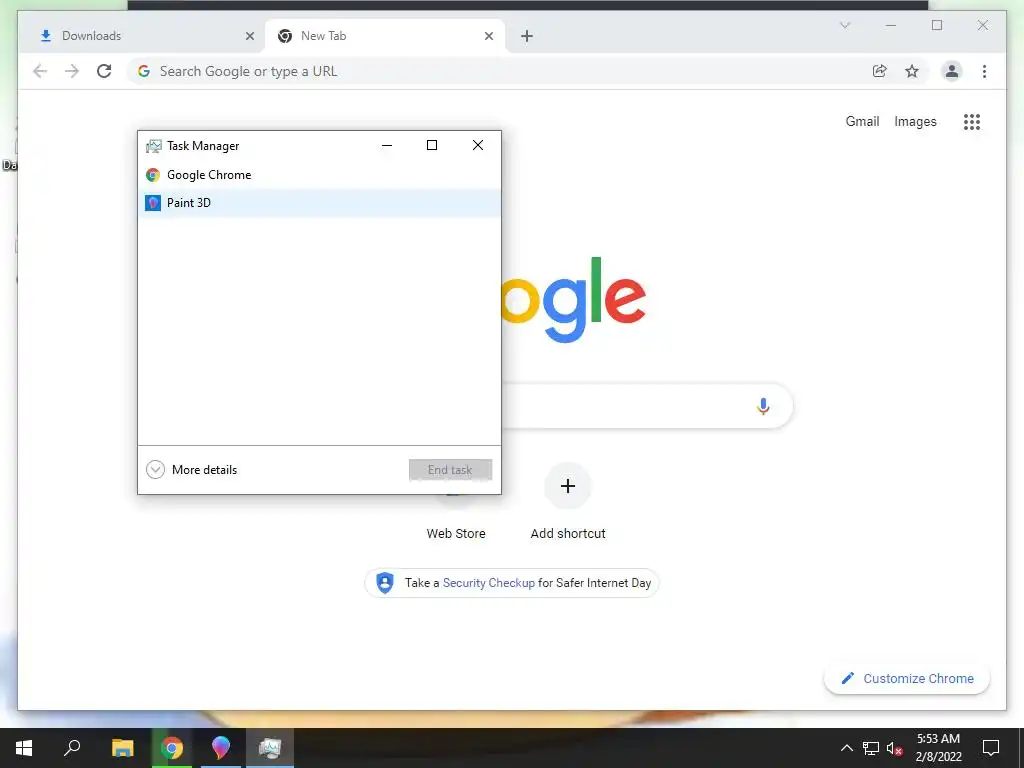
Task: Click Paint 3D icon in taskbar
Action: pyautogui.click(x=221, y=748)
